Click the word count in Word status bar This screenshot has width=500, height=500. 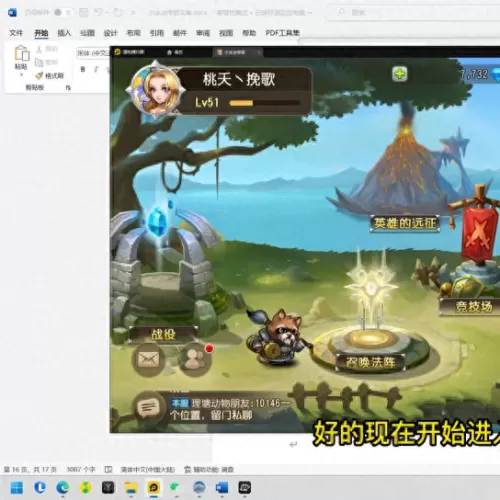(x=81, y=470)
